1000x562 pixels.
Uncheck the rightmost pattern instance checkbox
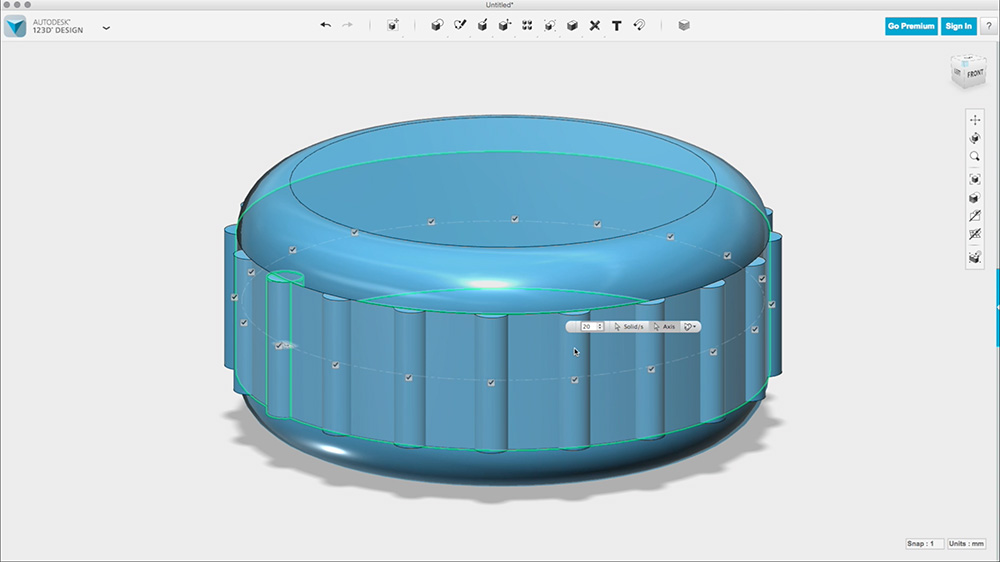coord(772,304)
